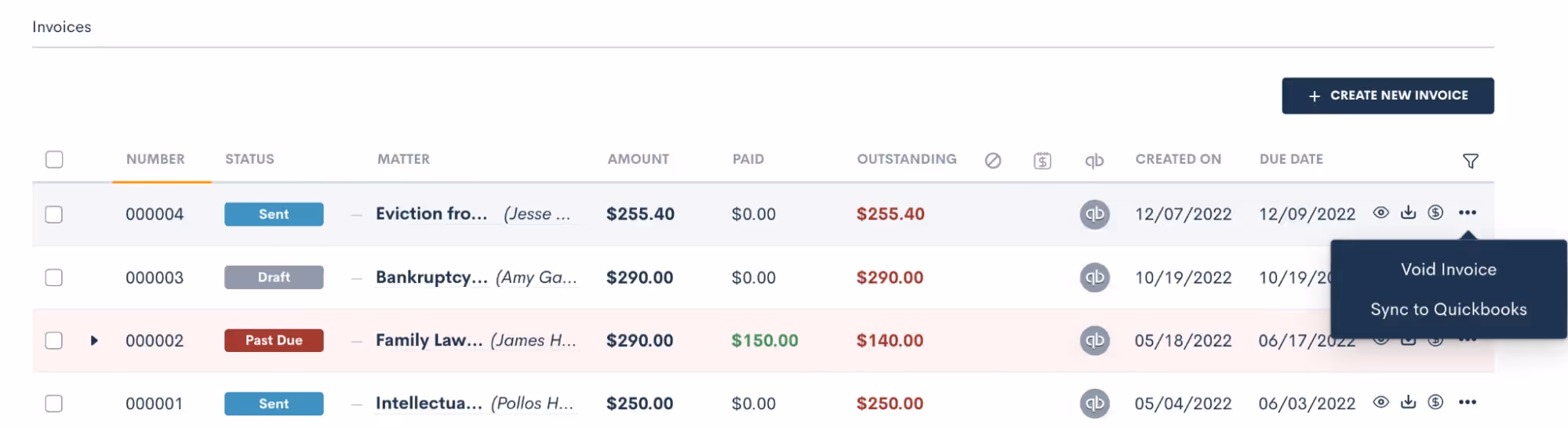Viewport: 1568px width, 428px height.
Task: Click QuickBooks sync icon for invoice 000003
Action: 1094,277
